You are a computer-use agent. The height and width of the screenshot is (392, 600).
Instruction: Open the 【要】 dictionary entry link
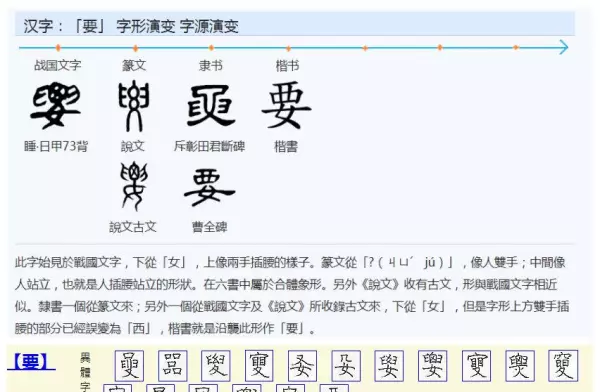[31, 362]
